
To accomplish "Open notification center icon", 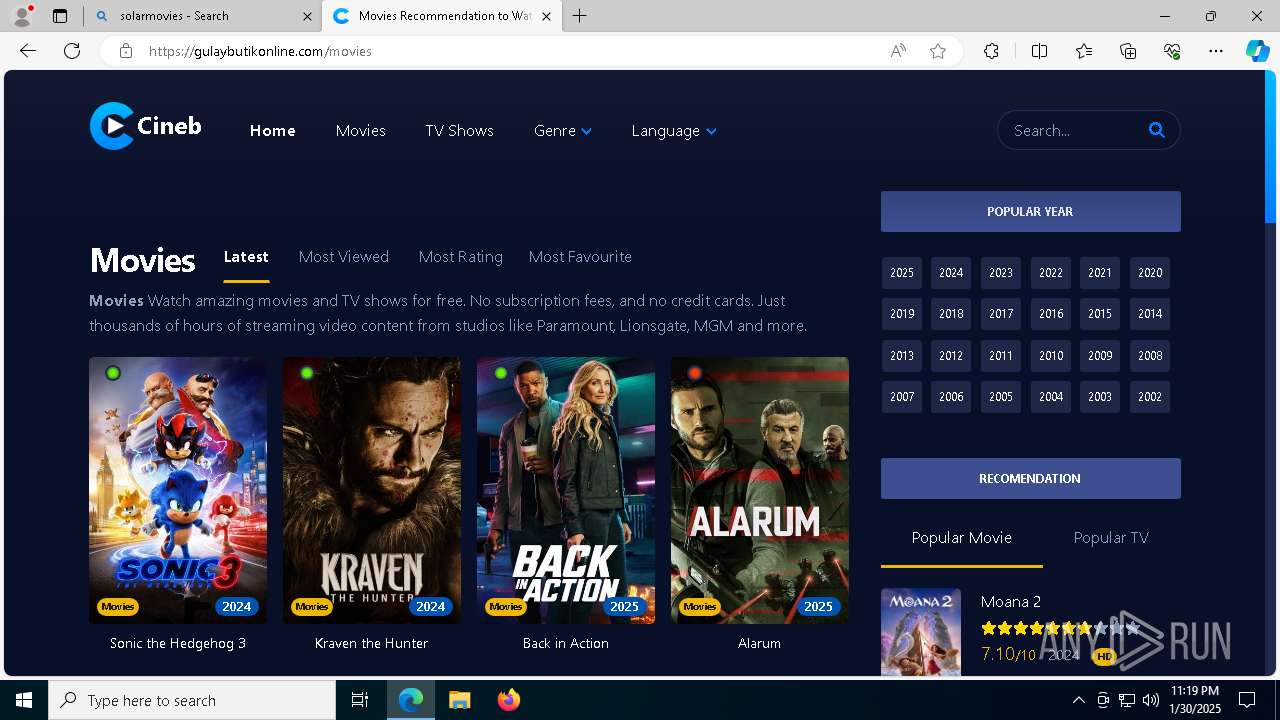I will click(1247, 700).
